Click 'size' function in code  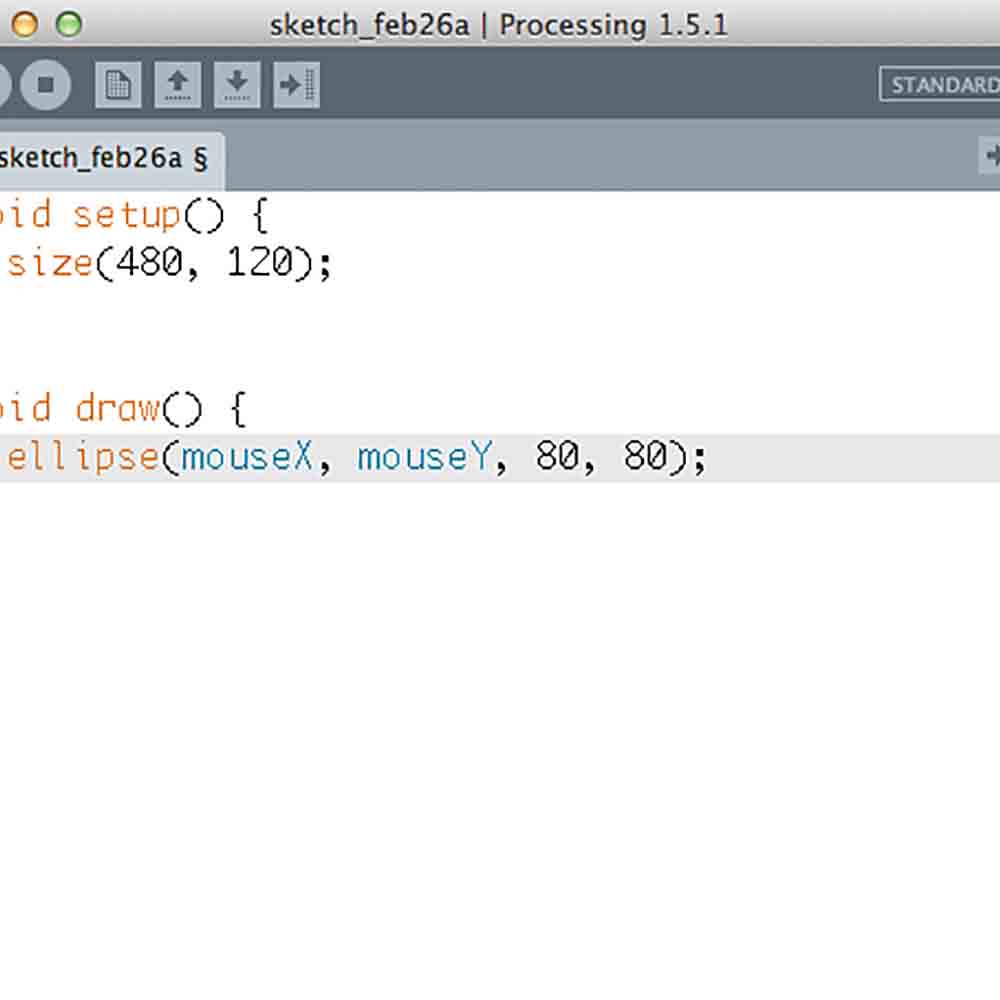point(50,264)
